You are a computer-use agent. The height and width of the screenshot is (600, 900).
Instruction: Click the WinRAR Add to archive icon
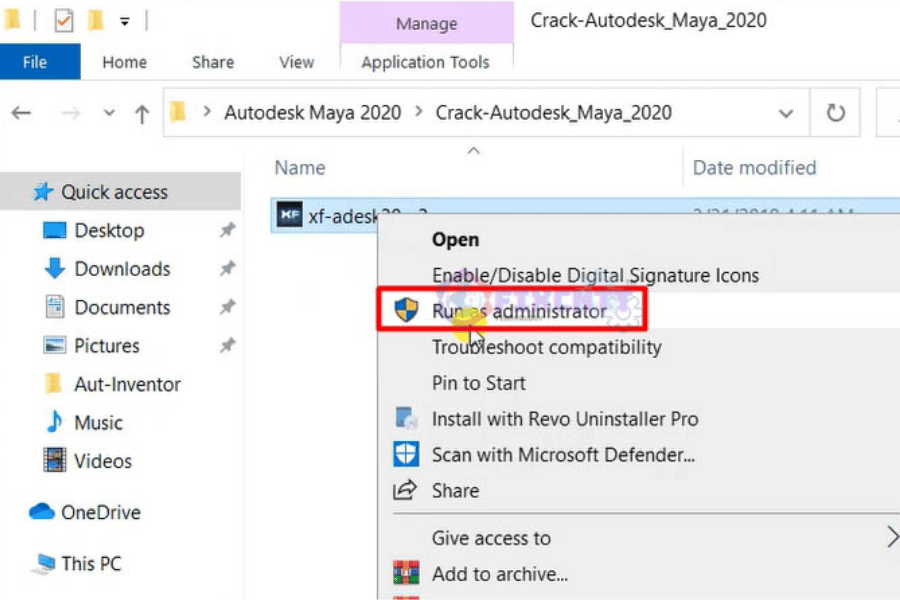[x=406, y=574]
